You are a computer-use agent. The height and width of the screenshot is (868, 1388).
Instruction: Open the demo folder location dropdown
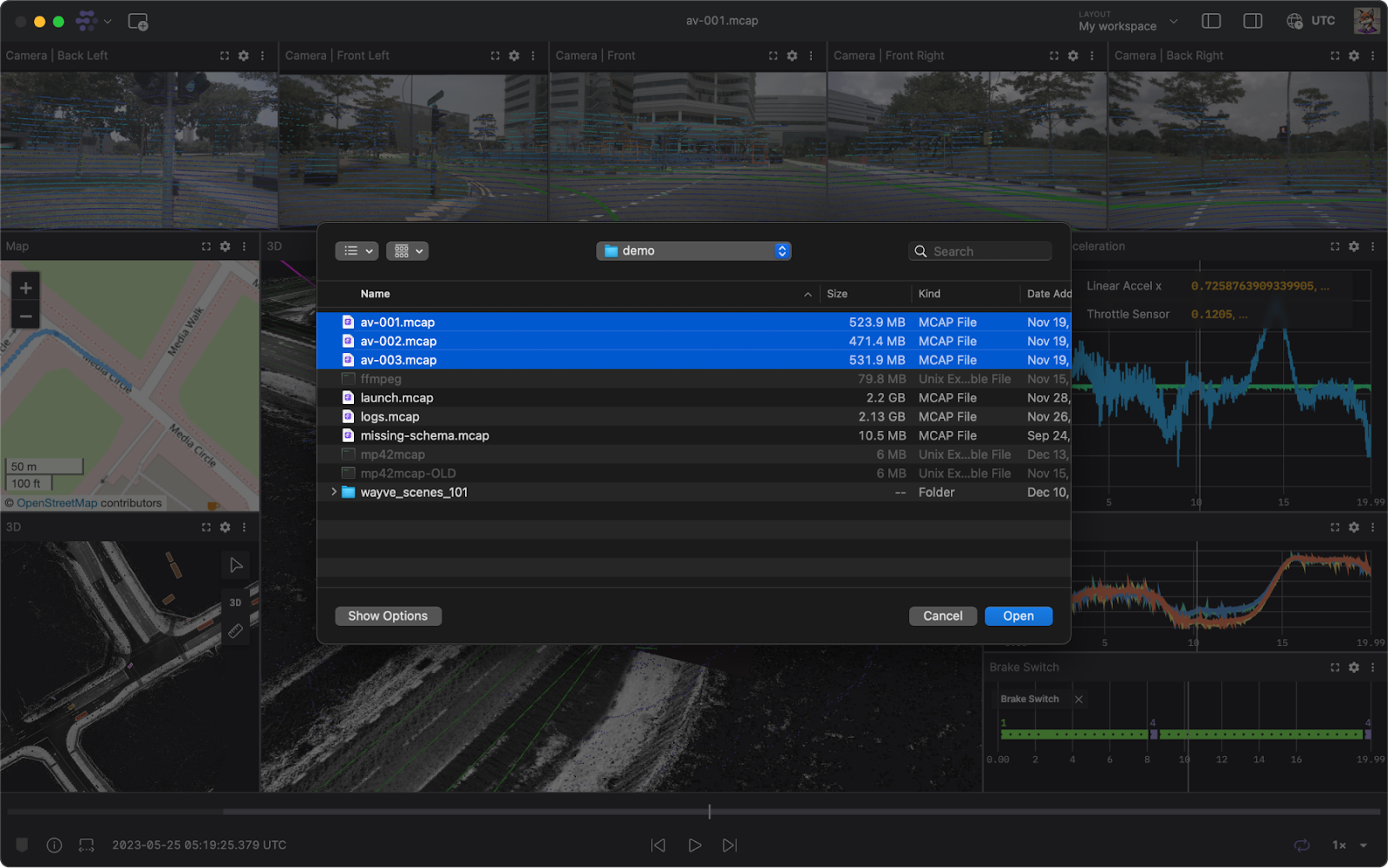pyautogui.click(x=694, y=251)
